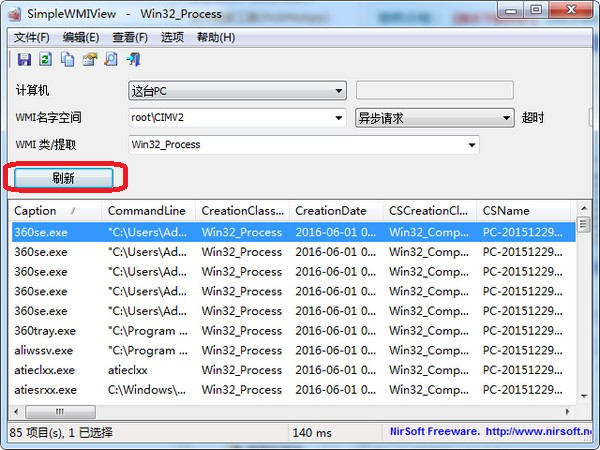The width and height of the screenshot is (600, 450).
Task: Click the Copy selected items toolbar icon
Action: (x=68, y=59)
